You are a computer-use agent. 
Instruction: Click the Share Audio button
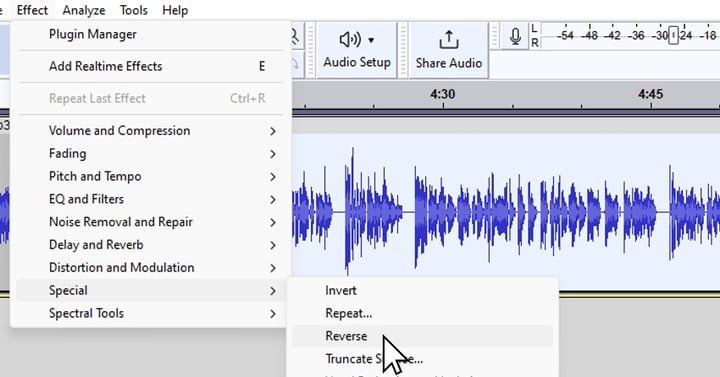pos(449,50)
